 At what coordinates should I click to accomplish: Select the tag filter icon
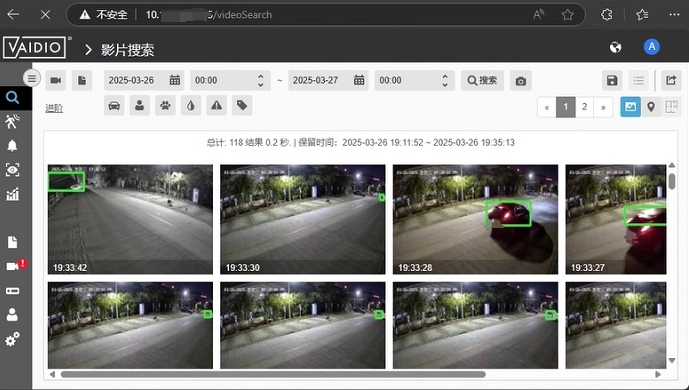[x=242, y=106]
